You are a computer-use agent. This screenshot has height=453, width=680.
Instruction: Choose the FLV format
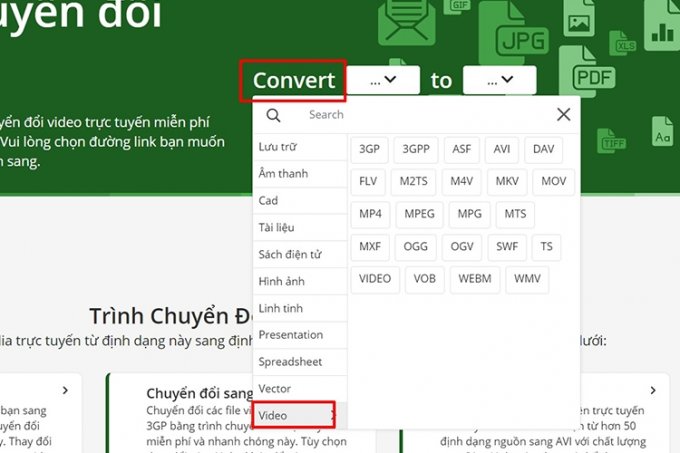tap(368, 182)
